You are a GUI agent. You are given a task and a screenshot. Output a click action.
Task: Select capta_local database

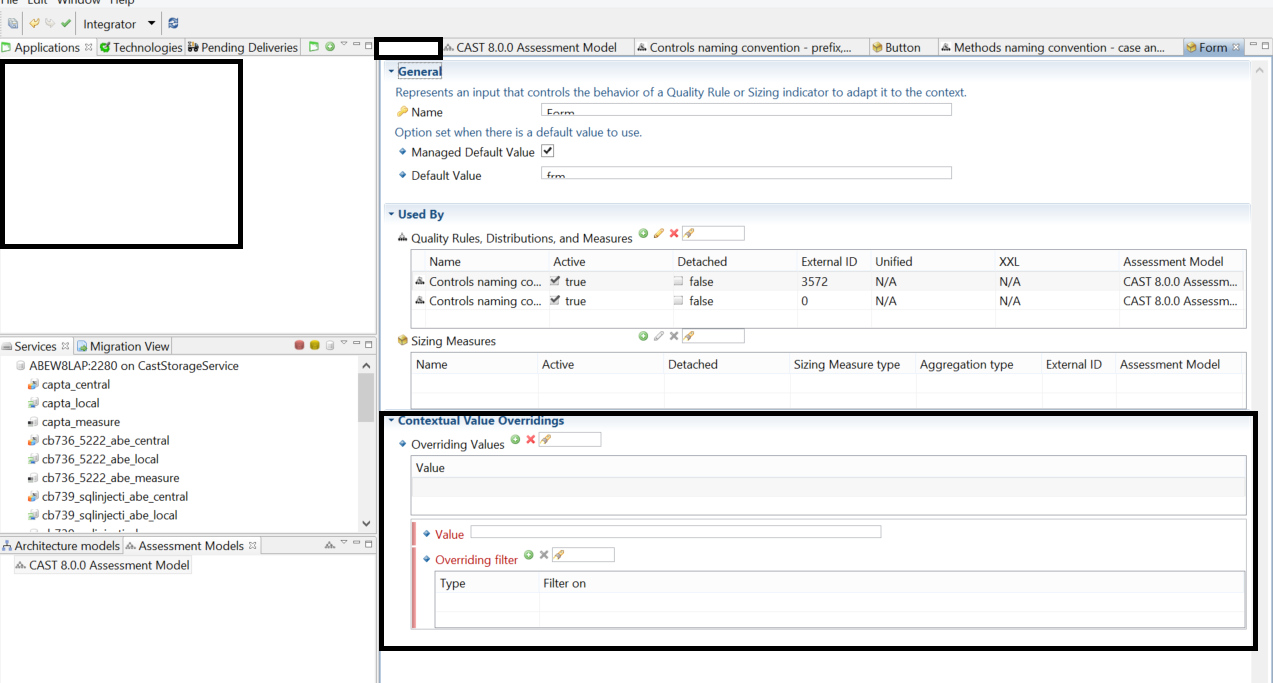point(71,404)
